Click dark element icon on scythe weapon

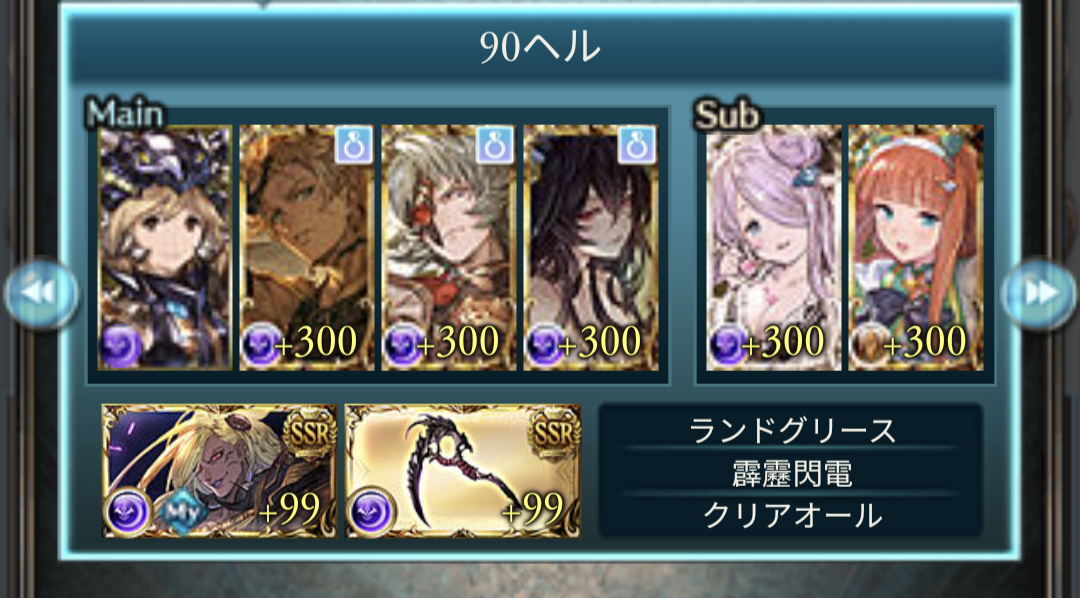pos(371,513)
